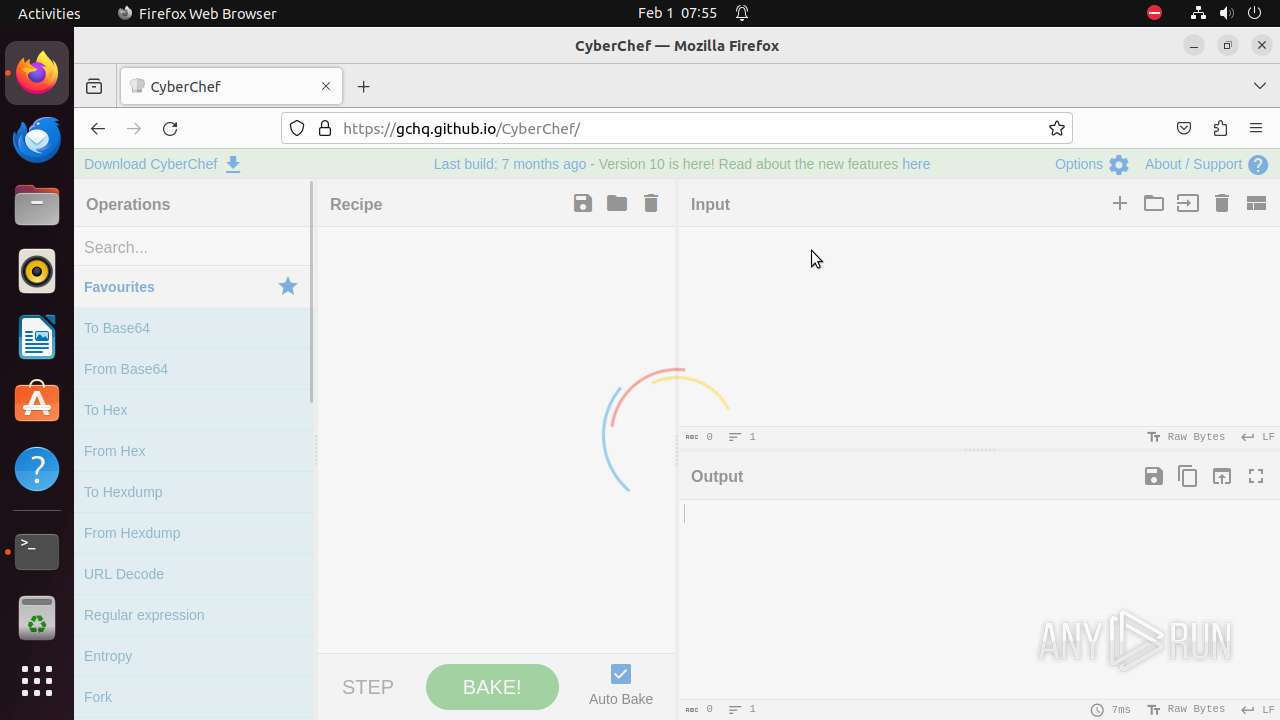The height and width of the screenshot is (720, 1280).
Task: Reset pane layout icon
Action: click(x=1256, y=203)
